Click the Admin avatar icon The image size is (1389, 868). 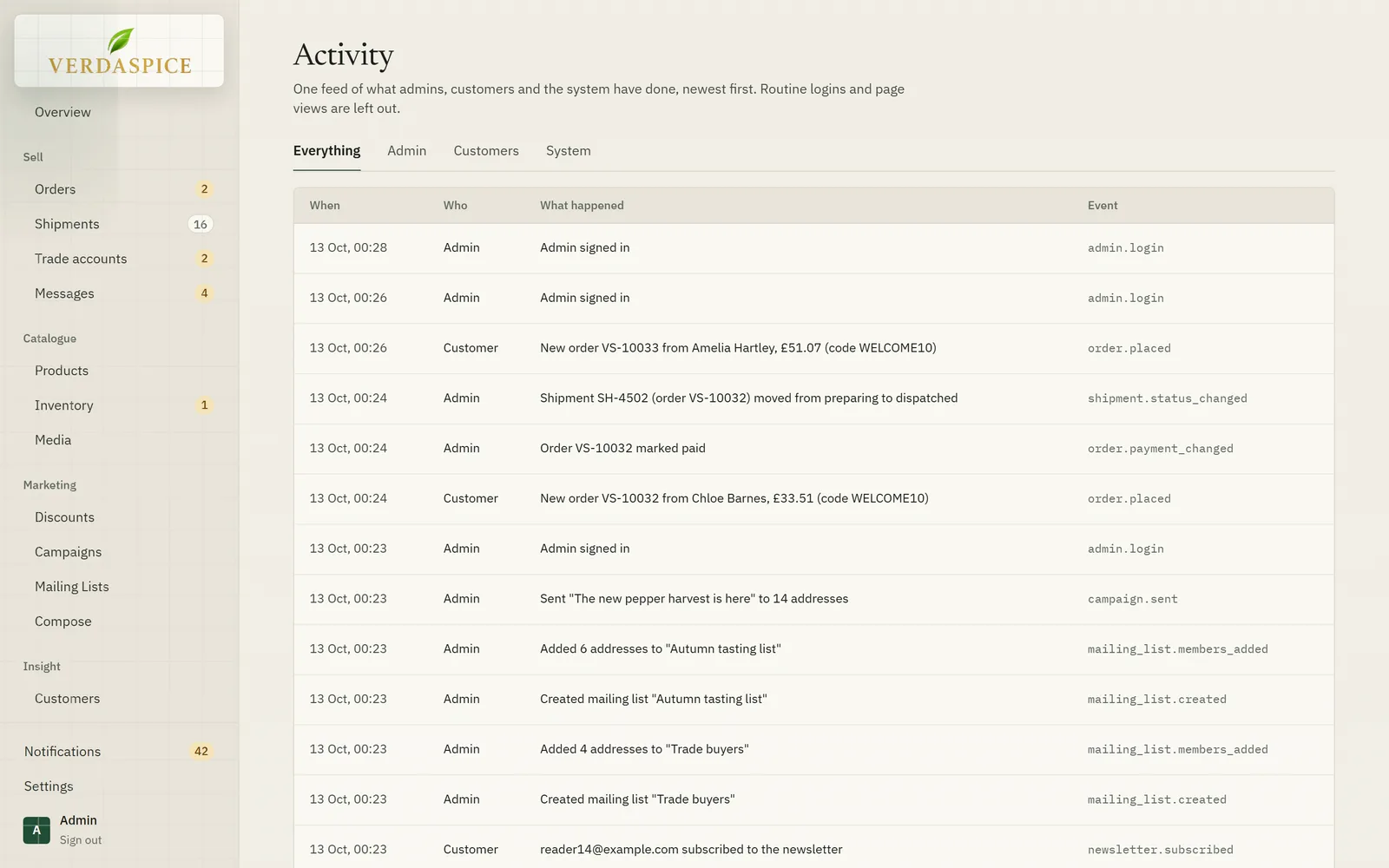(36, 830)
